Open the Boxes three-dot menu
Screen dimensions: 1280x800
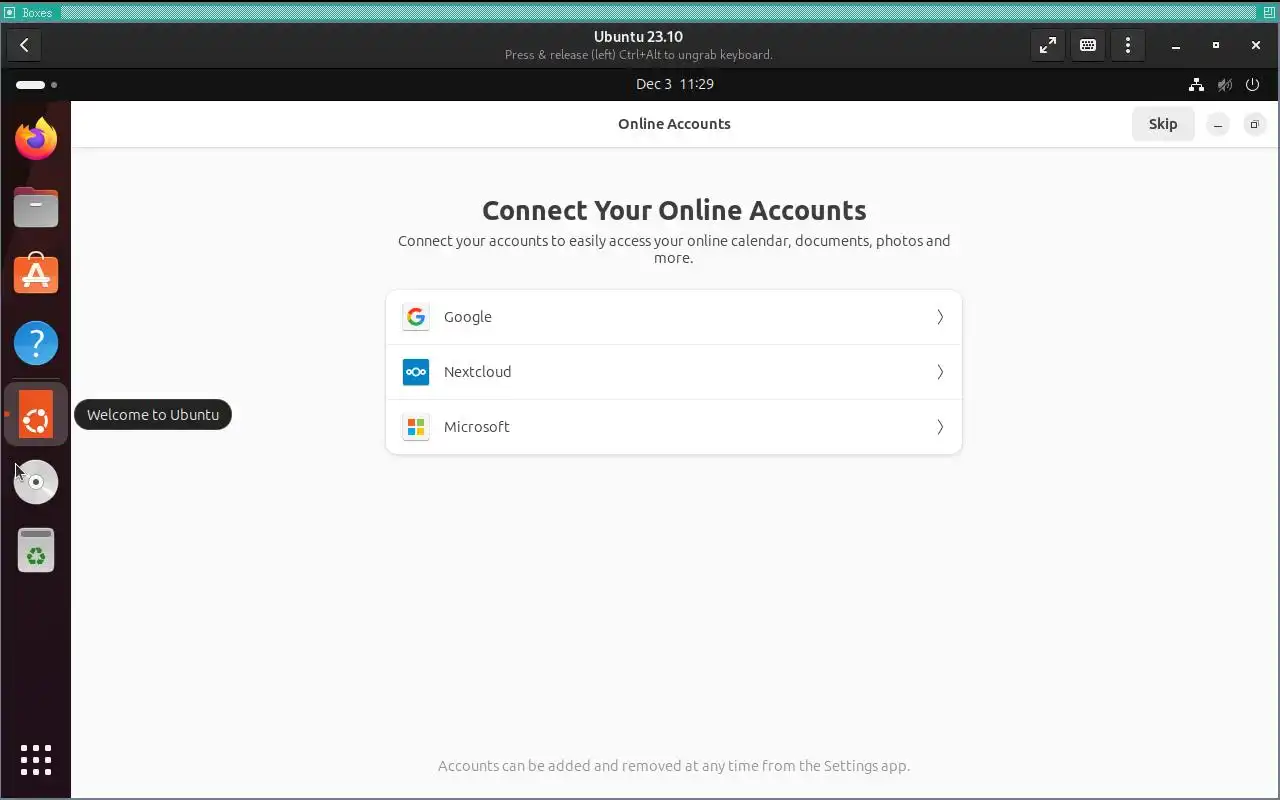point(1128,45)
